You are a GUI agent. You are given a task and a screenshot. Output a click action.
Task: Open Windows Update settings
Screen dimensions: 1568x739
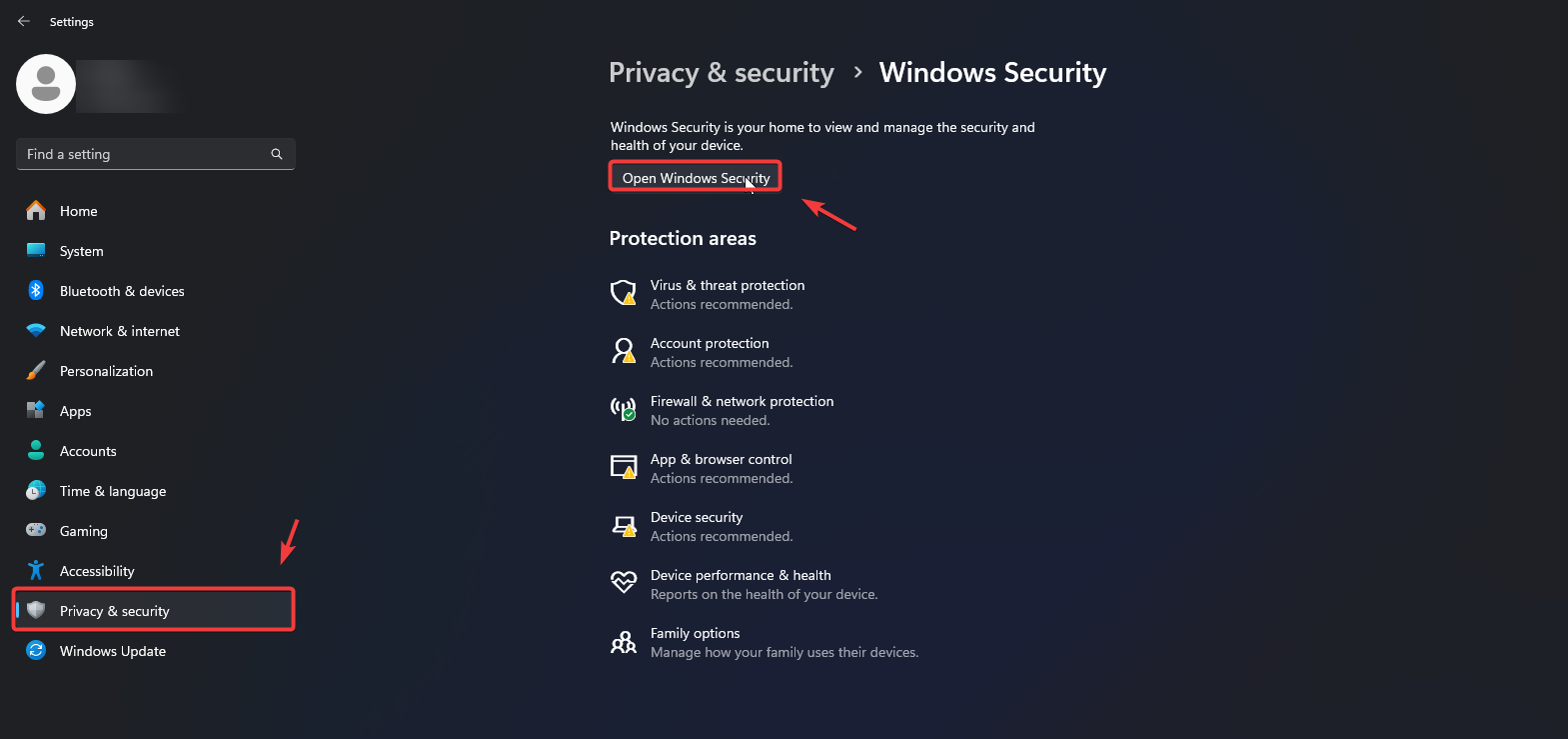pos(113,651)
